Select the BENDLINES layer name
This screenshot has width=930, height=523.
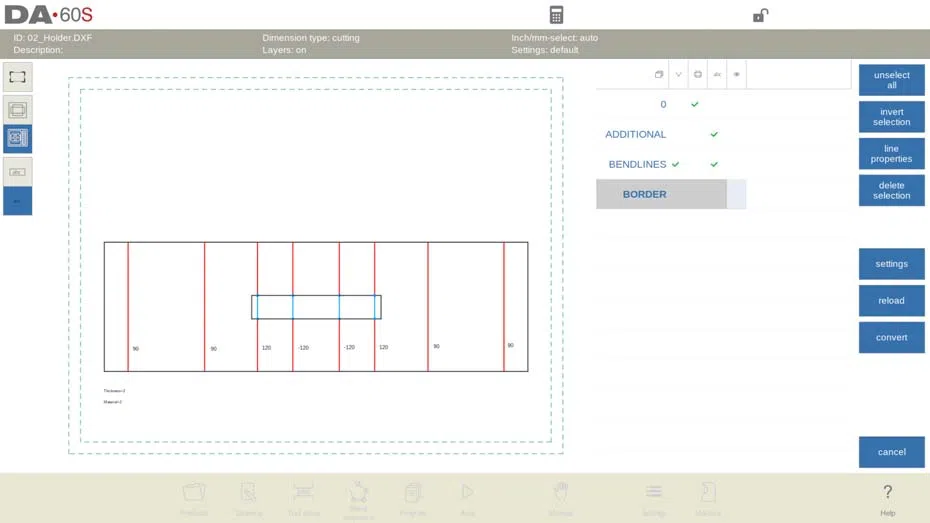tap(637, 164)
